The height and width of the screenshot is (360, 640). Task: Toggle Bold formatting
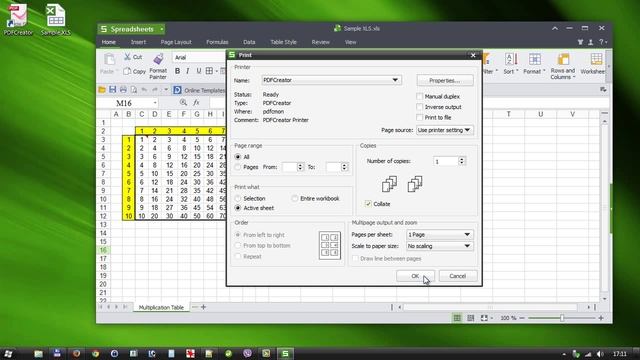click(x=177, y=71)
